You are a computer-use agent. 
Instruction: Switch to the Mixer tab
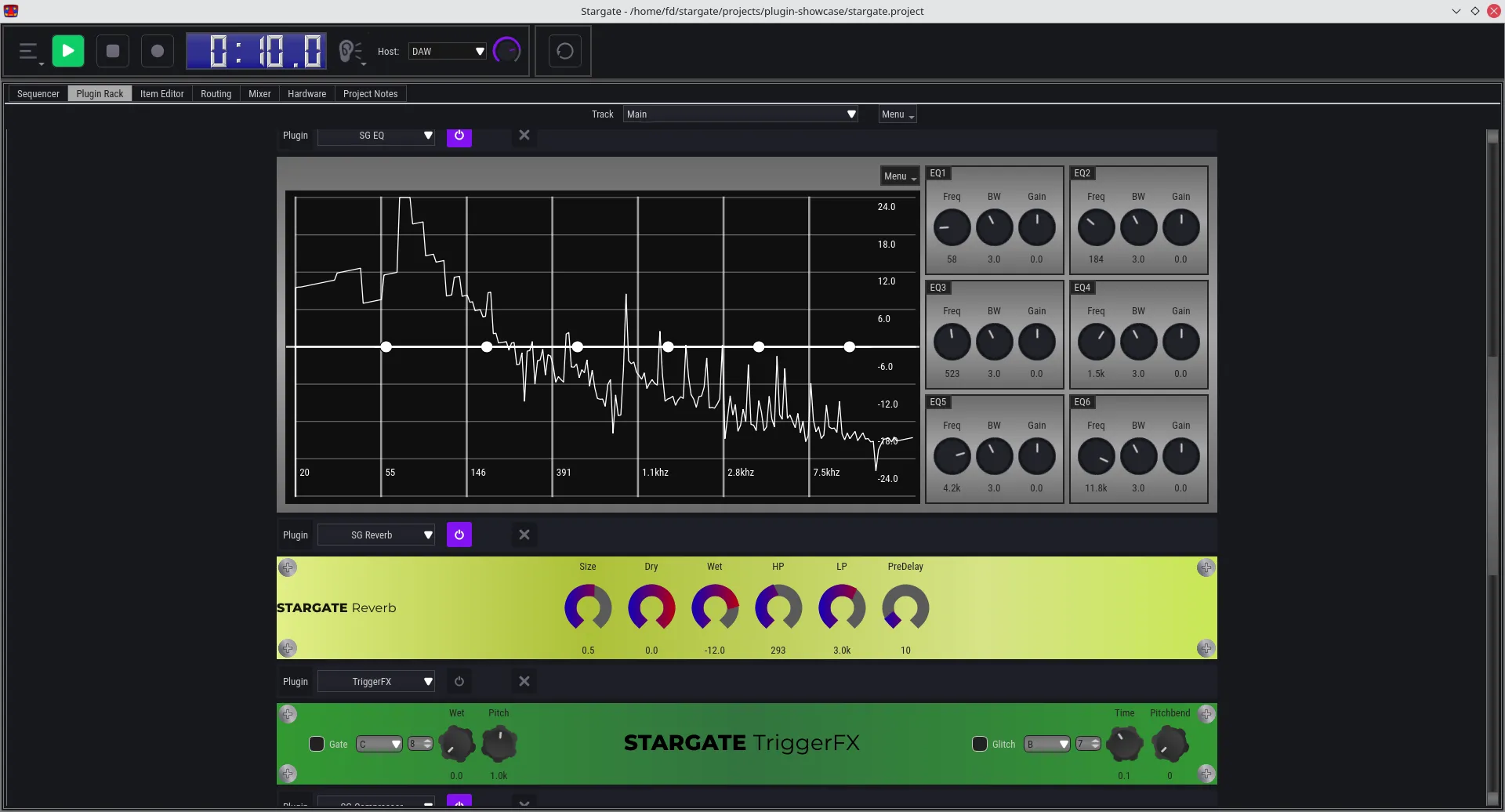pyautogui.click(x=259, y=93)
